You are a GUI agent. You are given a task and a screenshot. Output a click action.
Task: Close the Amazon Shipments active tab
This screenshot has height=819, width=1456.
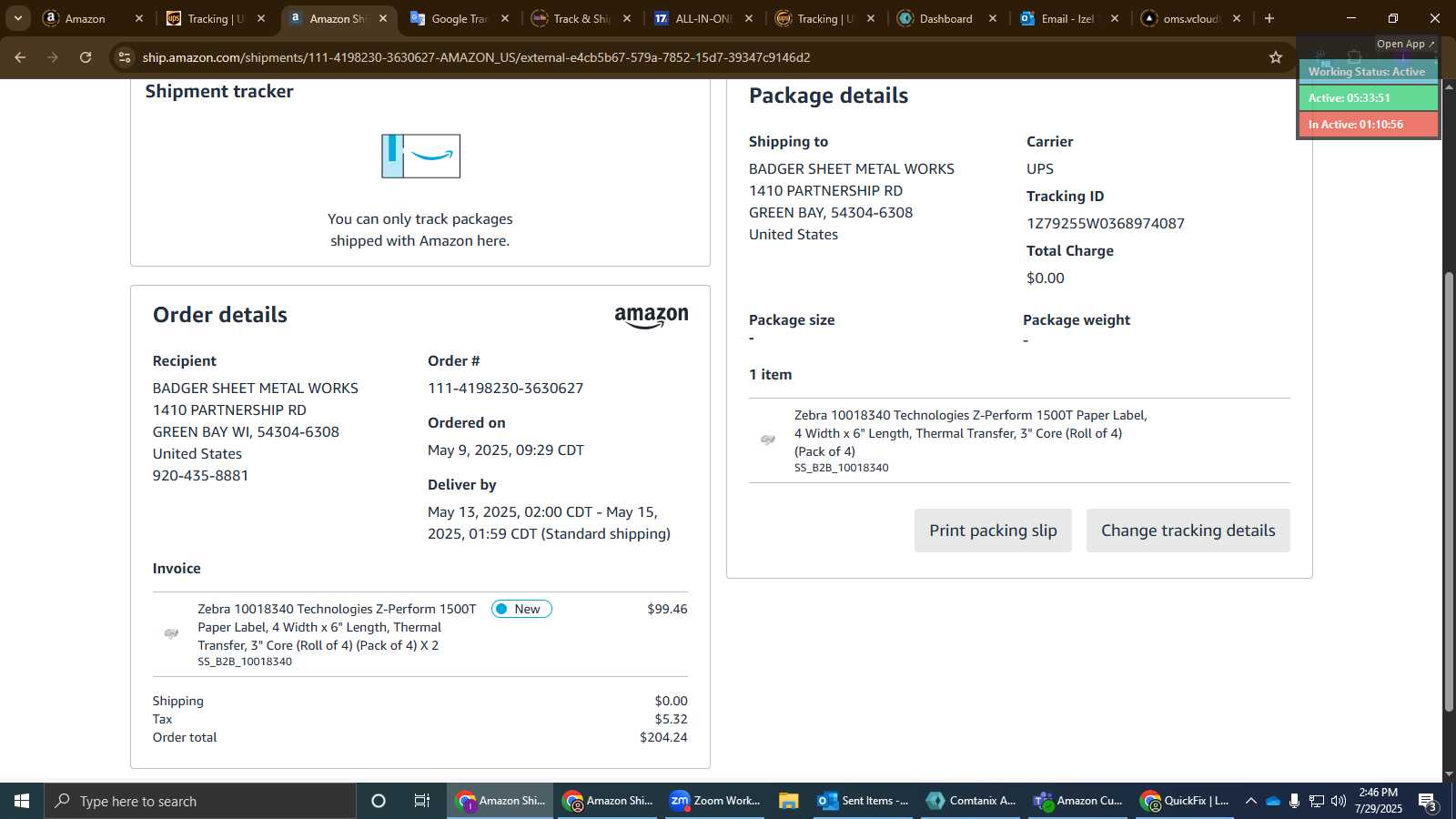coord(383,18)
